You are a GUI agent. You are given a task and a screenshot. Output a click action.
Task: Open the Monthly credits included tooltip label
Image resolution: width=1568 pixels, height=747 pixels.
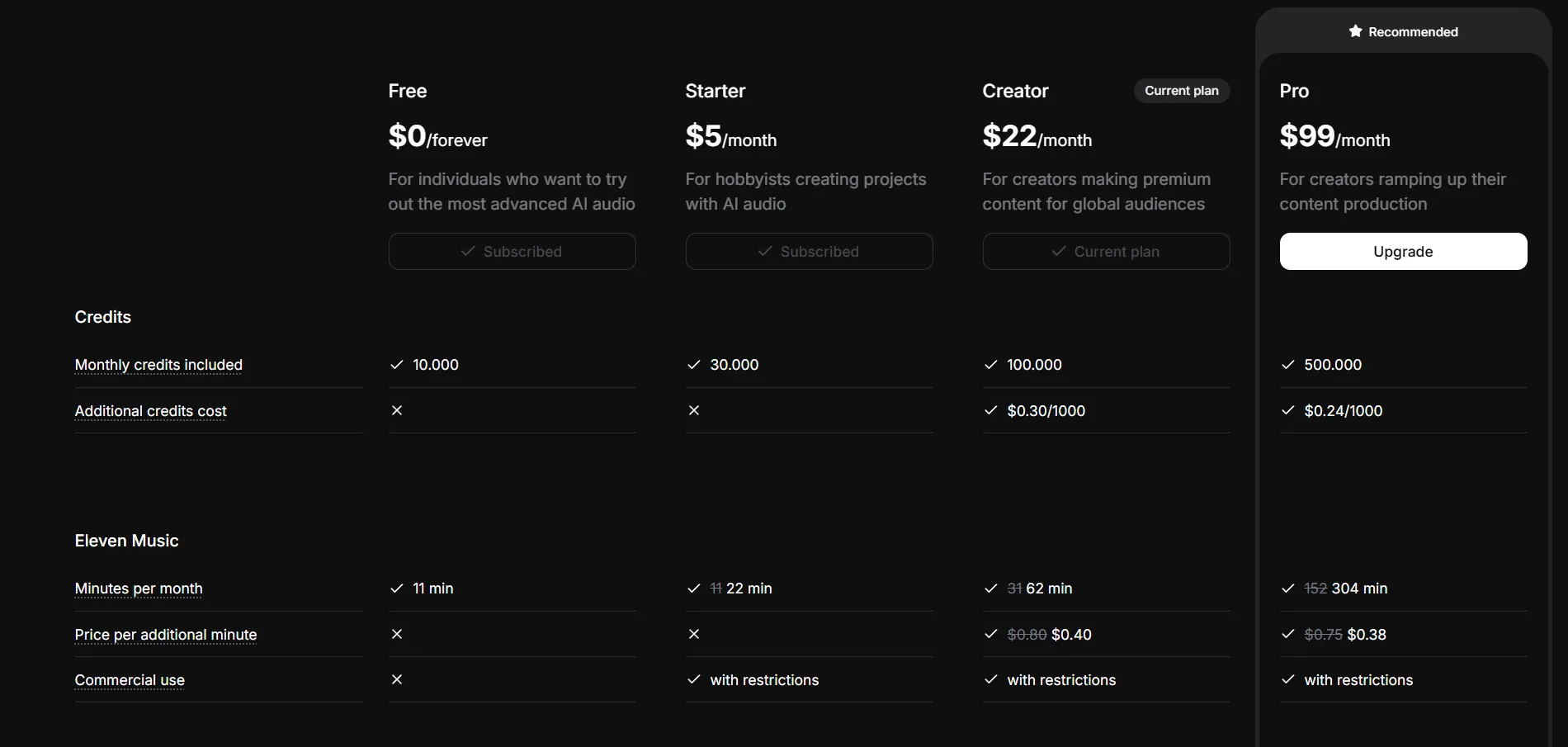[158, 365]
